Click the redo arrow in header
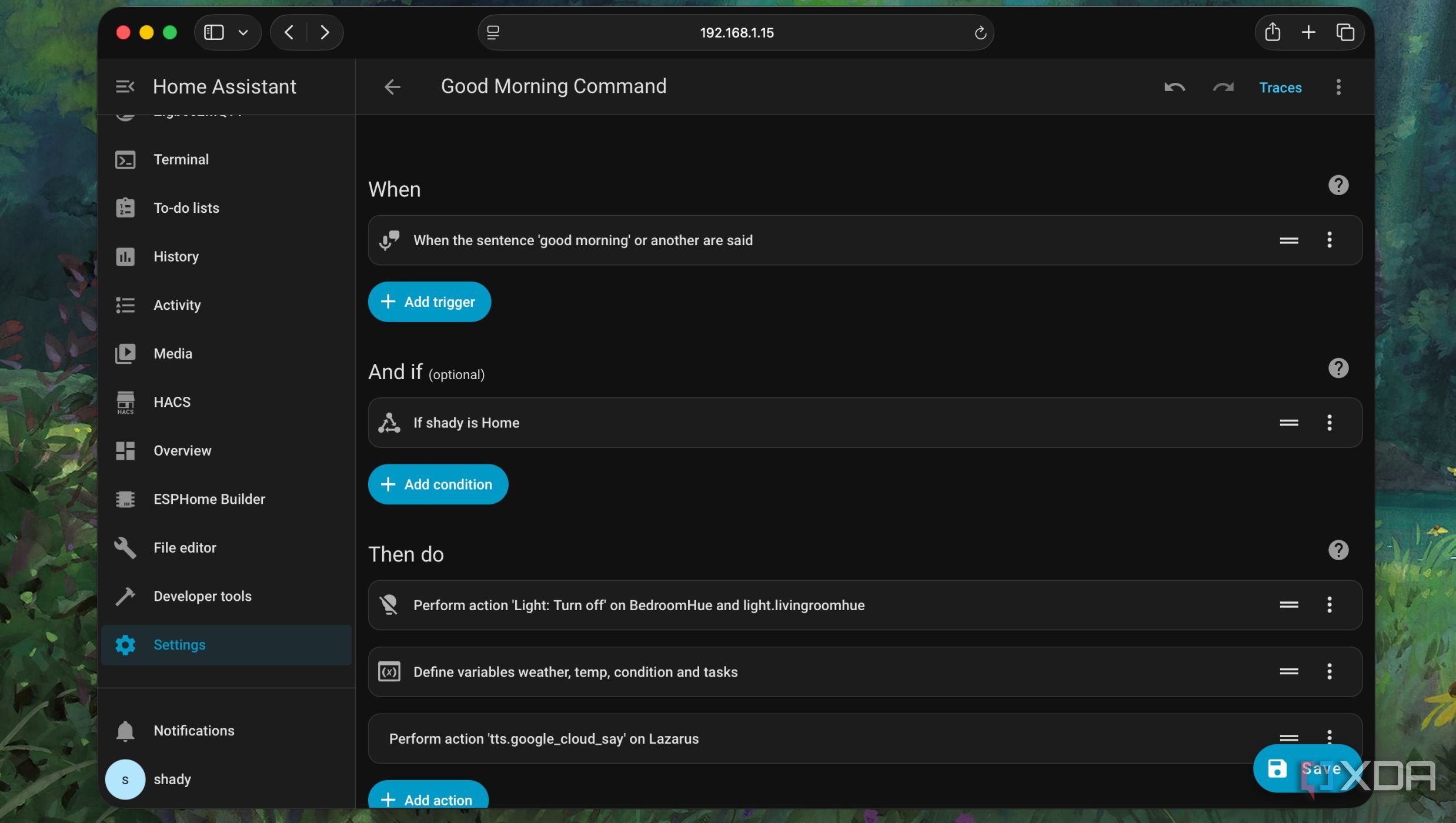The width and height of the screenshot is (1456, 823). click(1223, 88)
